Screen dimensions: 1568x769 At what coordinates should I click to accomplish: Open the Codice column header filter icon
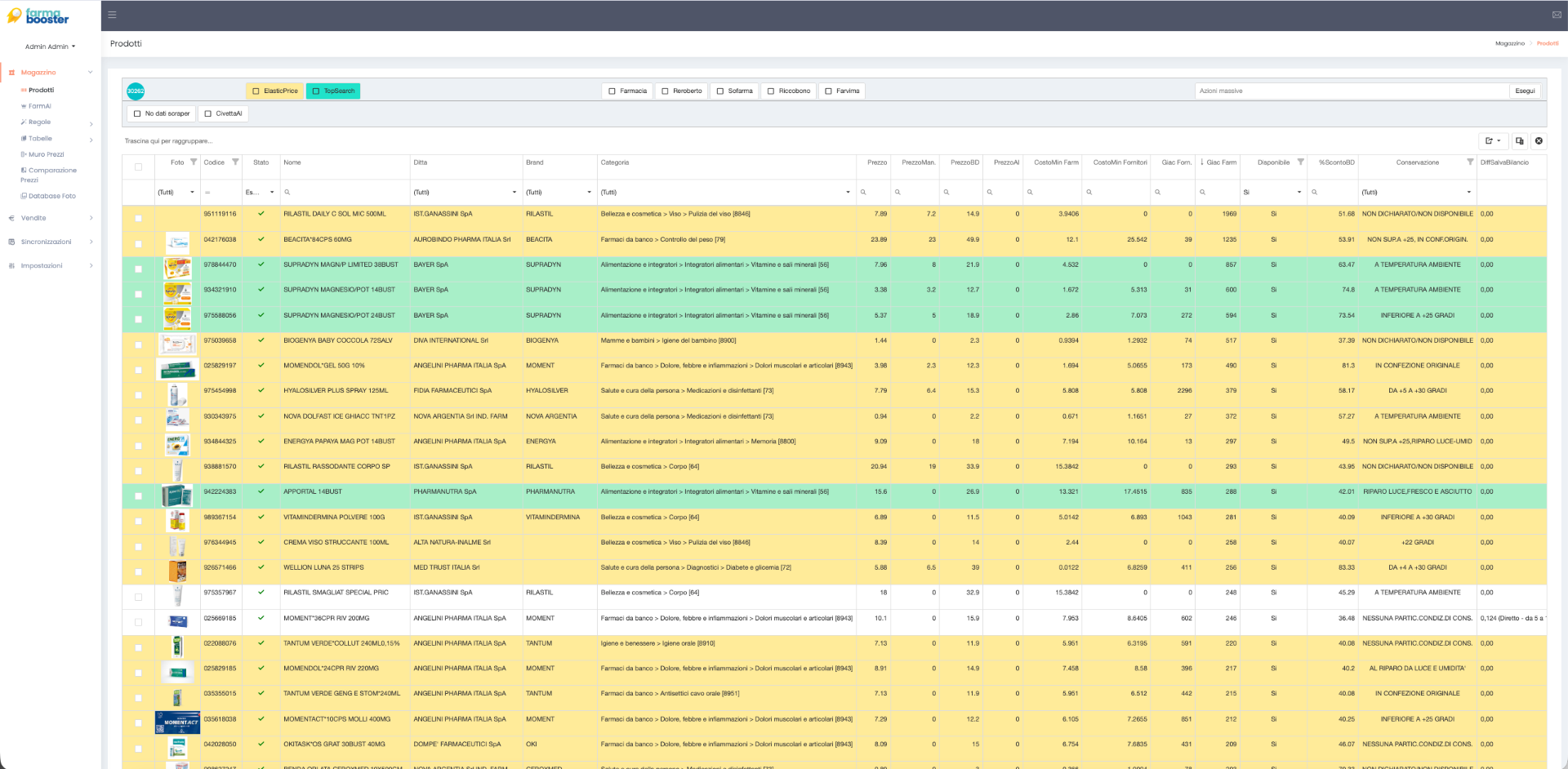click(235, 162)
